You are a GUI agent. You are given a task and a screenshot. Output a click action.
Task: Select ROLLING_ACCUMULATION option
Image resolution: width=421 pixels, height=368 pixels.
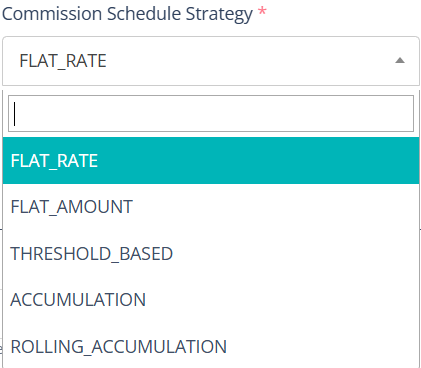coord(211,346)
